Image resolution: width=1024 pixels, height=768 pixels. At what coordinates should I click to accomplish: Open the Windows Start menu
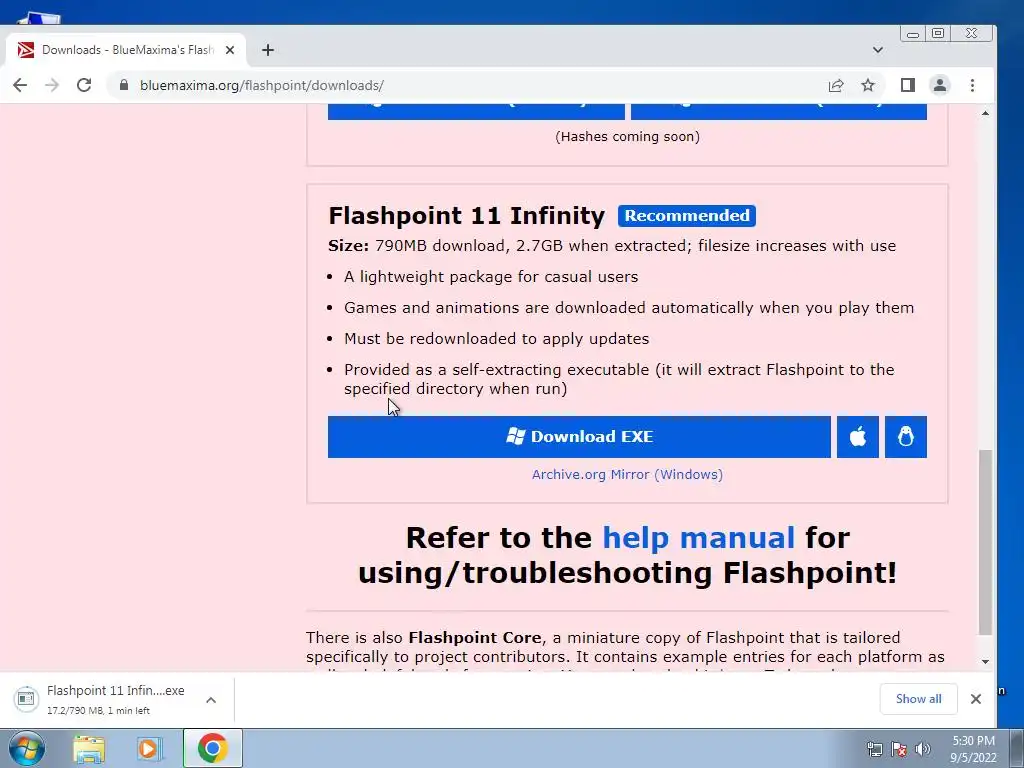26,748
